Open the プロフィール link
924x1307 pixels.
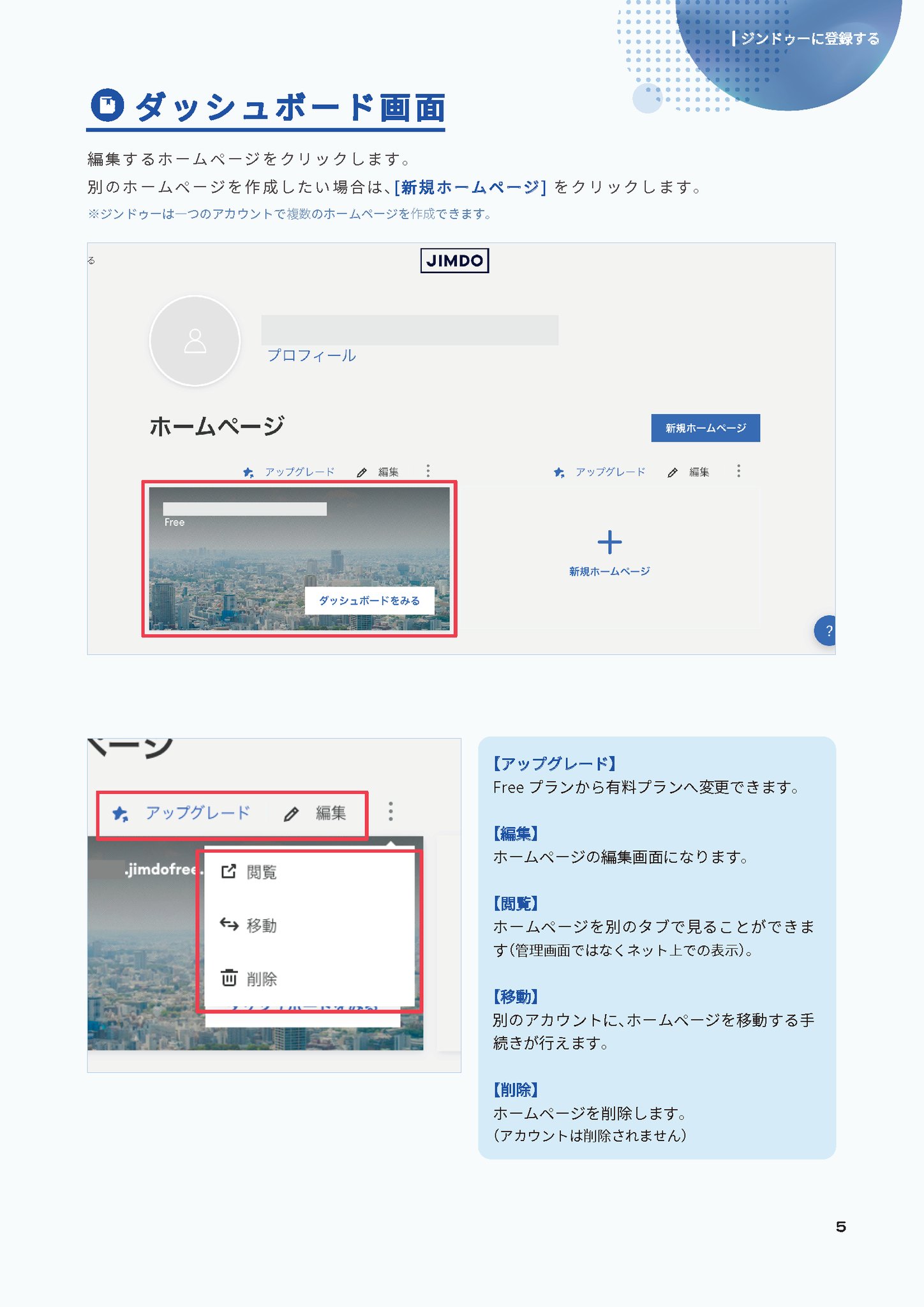[x=311, y=355]
